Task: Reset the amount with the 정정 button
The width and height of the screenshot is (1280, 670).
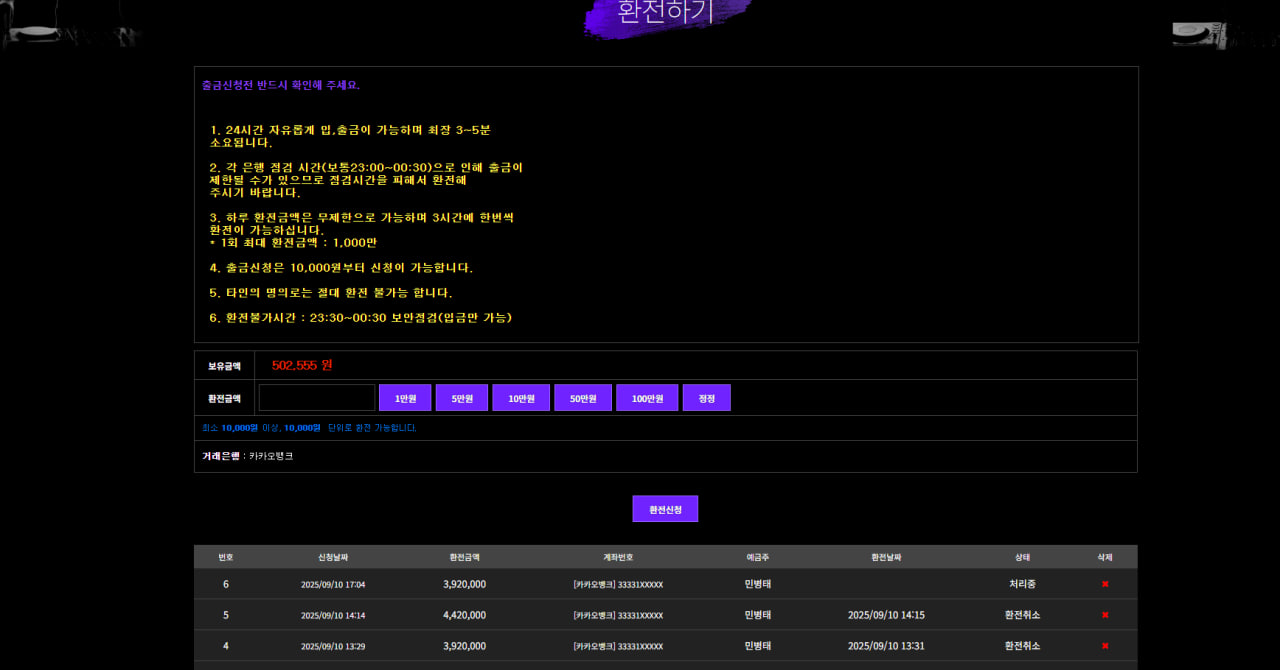Action: tap(706, 398)
